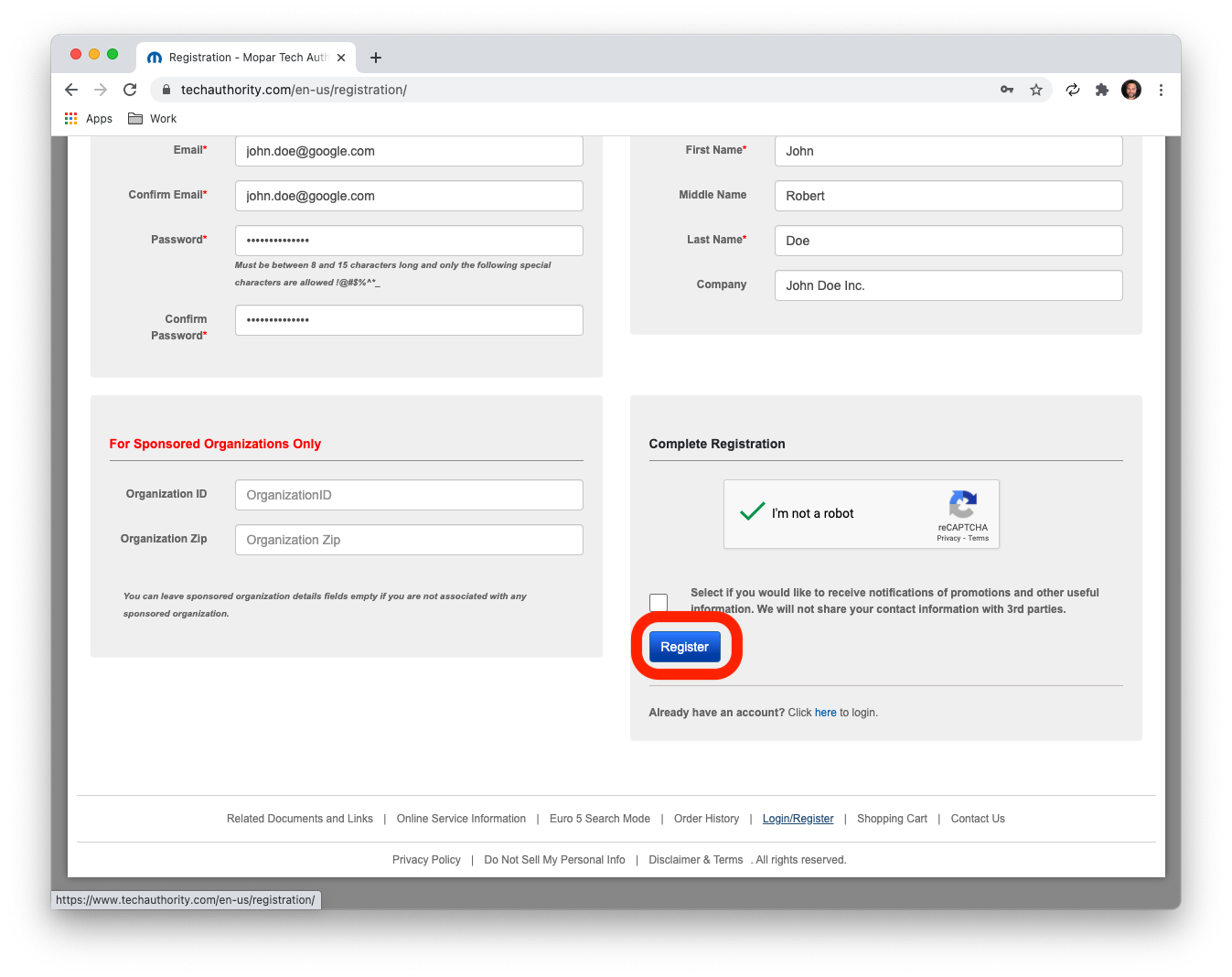
Task: Click the Company field
Action: tap(948, 285)
